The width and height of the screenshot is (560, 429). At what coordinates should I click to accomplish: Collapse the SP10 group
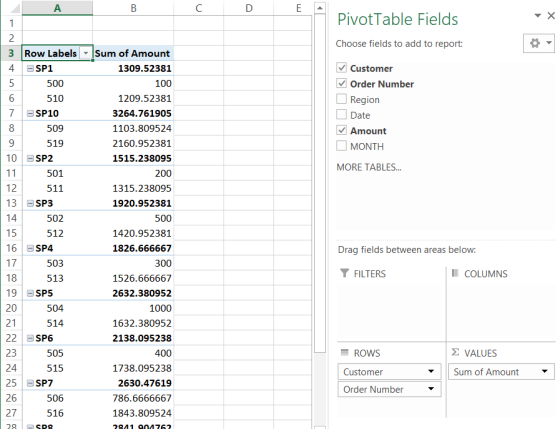pos(30,114)
